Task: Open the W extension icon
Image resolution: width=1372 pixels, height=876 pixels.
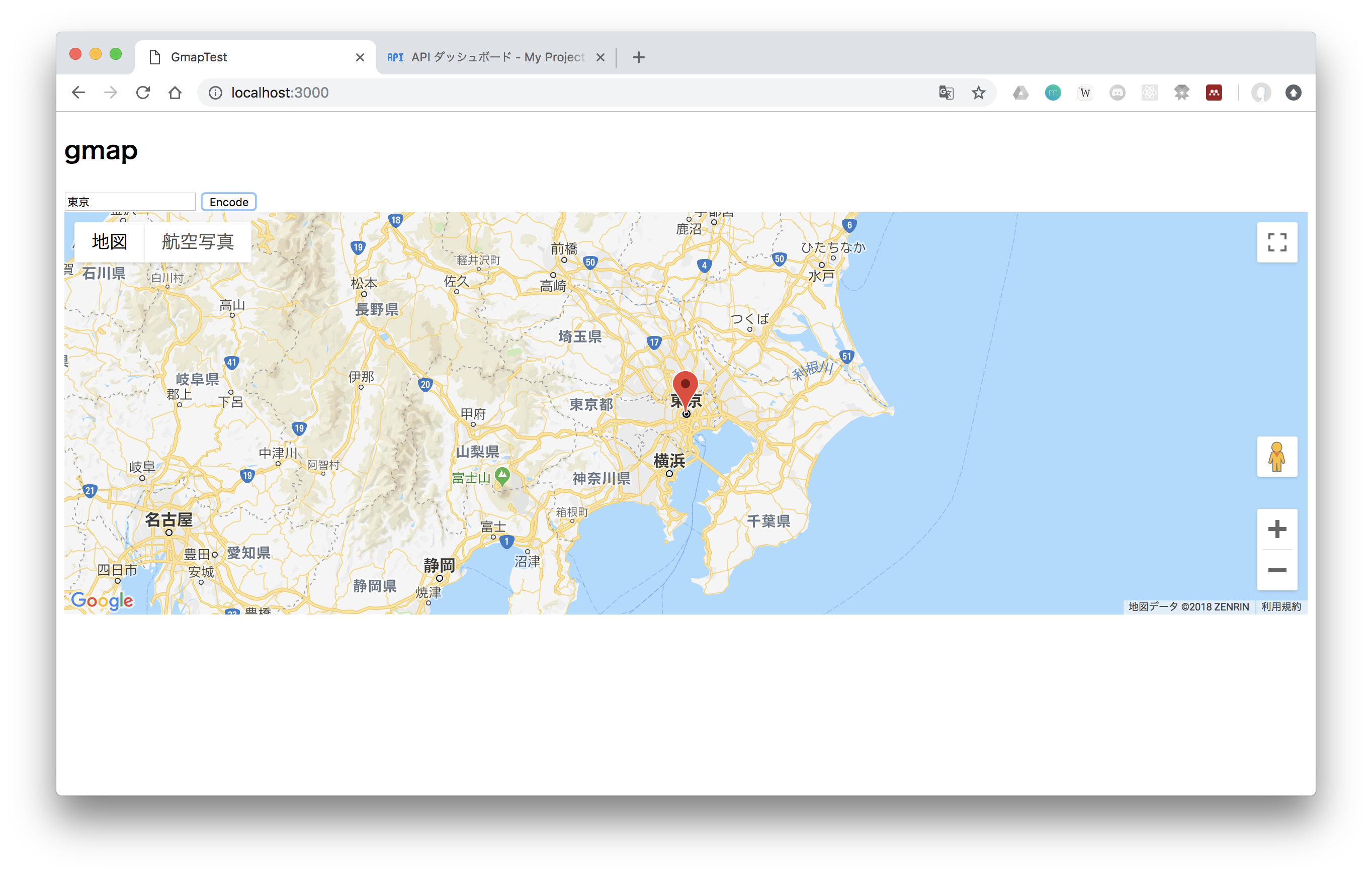Action: pyautogui.click(x=1085, y=92)
